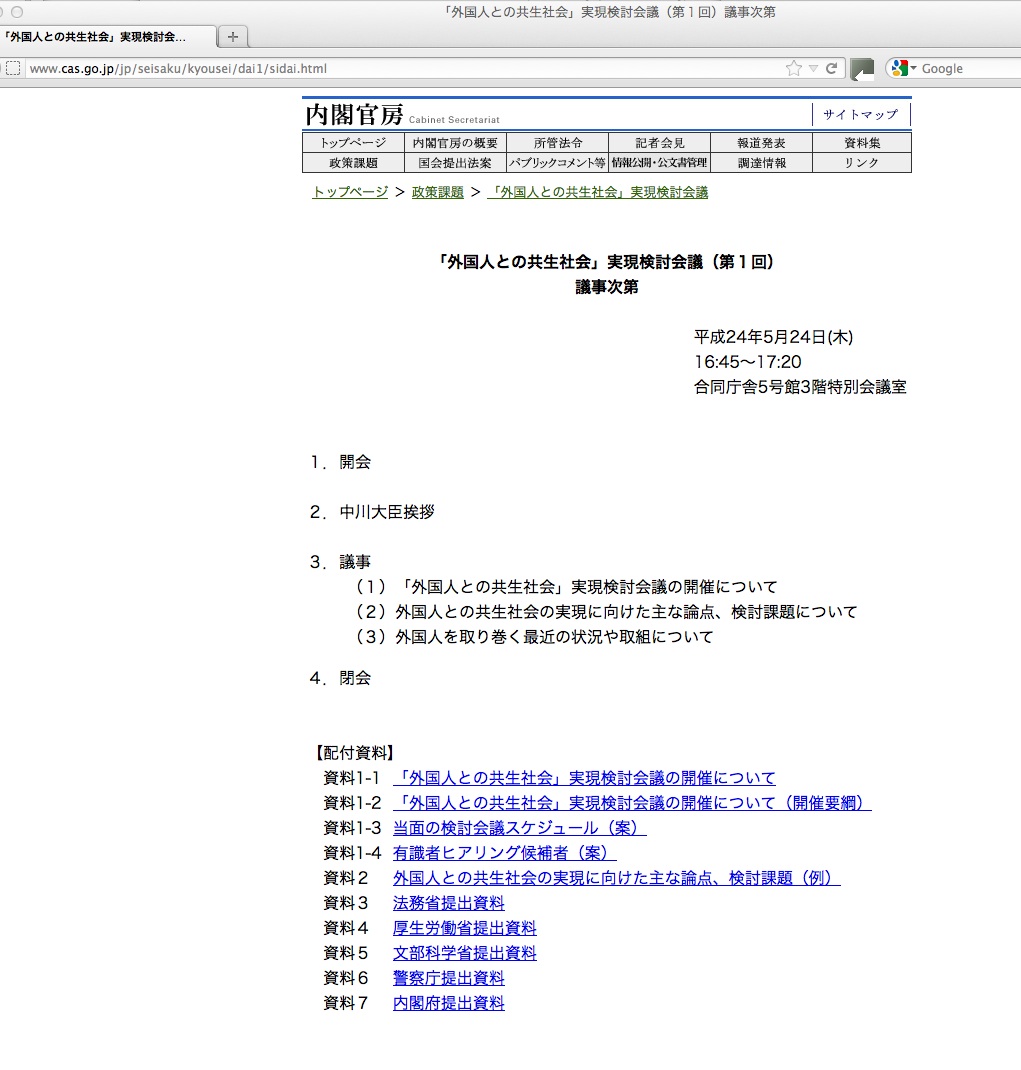Open the bookmark history dropdown arrow
1021x1070 pixels.
(x=813, y=68)
